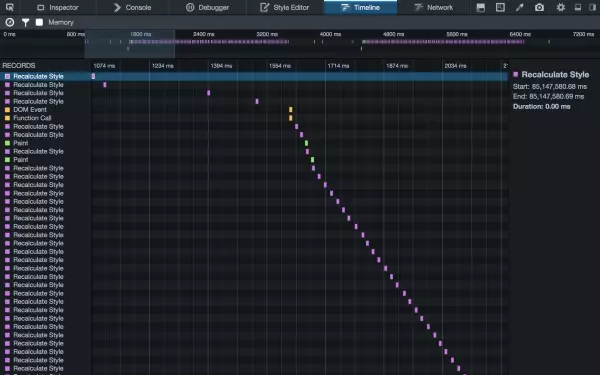Open toolbox options gear icon
Screen dimensions: 600x375
[561, 7]
